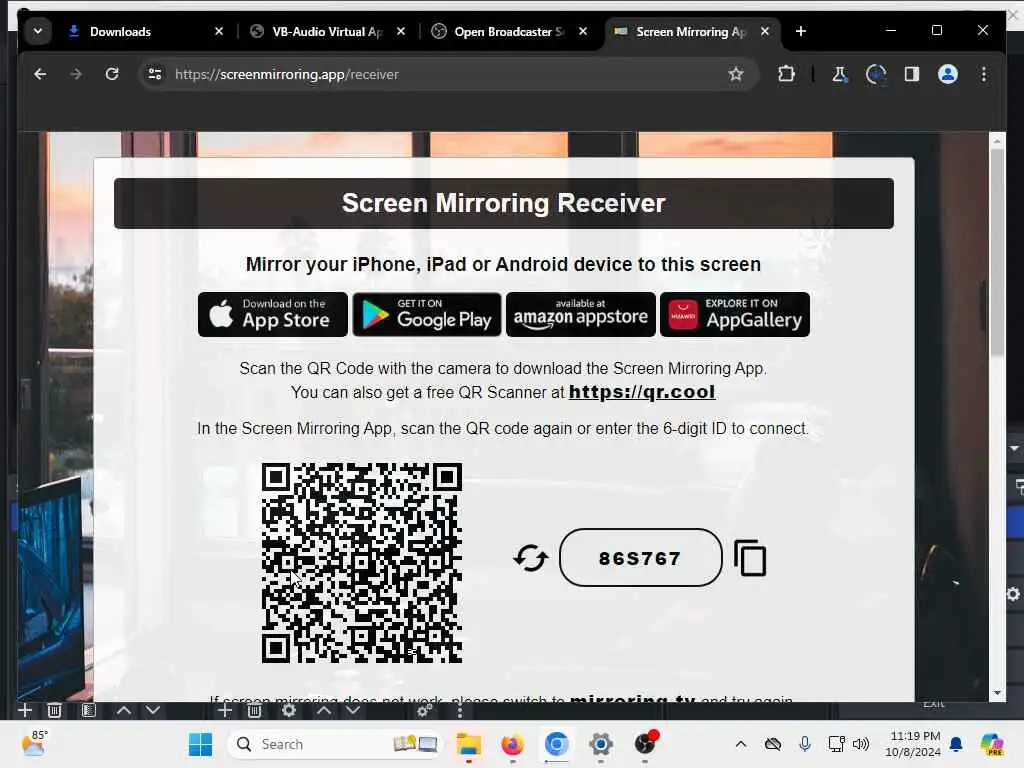This screenshot has width=1024, height=768.
Task: Toggle the browser side panel
Action: [912, 74]
